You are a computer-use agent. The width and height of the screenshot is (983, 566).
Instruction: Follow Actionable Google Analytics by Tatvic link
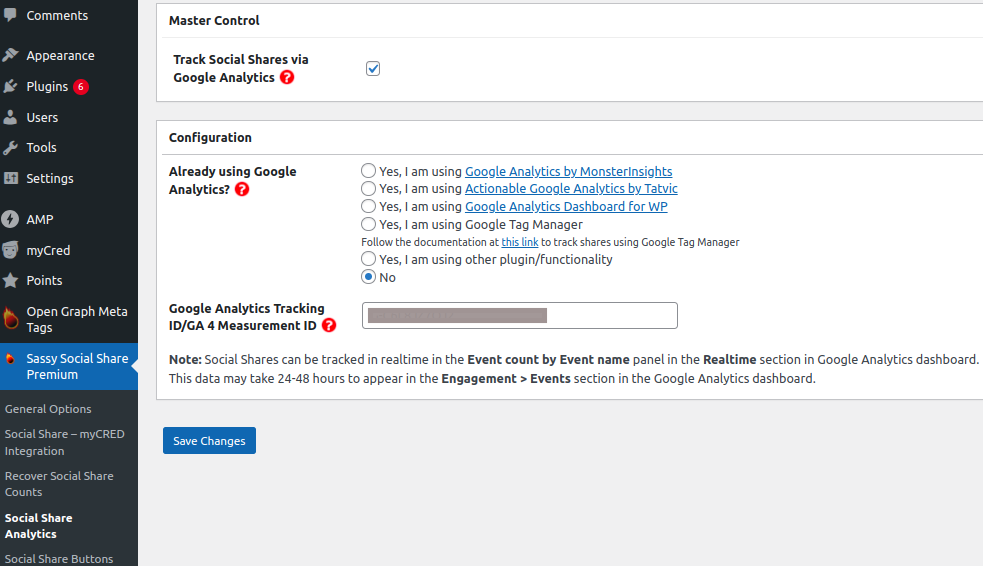point(571,188)
